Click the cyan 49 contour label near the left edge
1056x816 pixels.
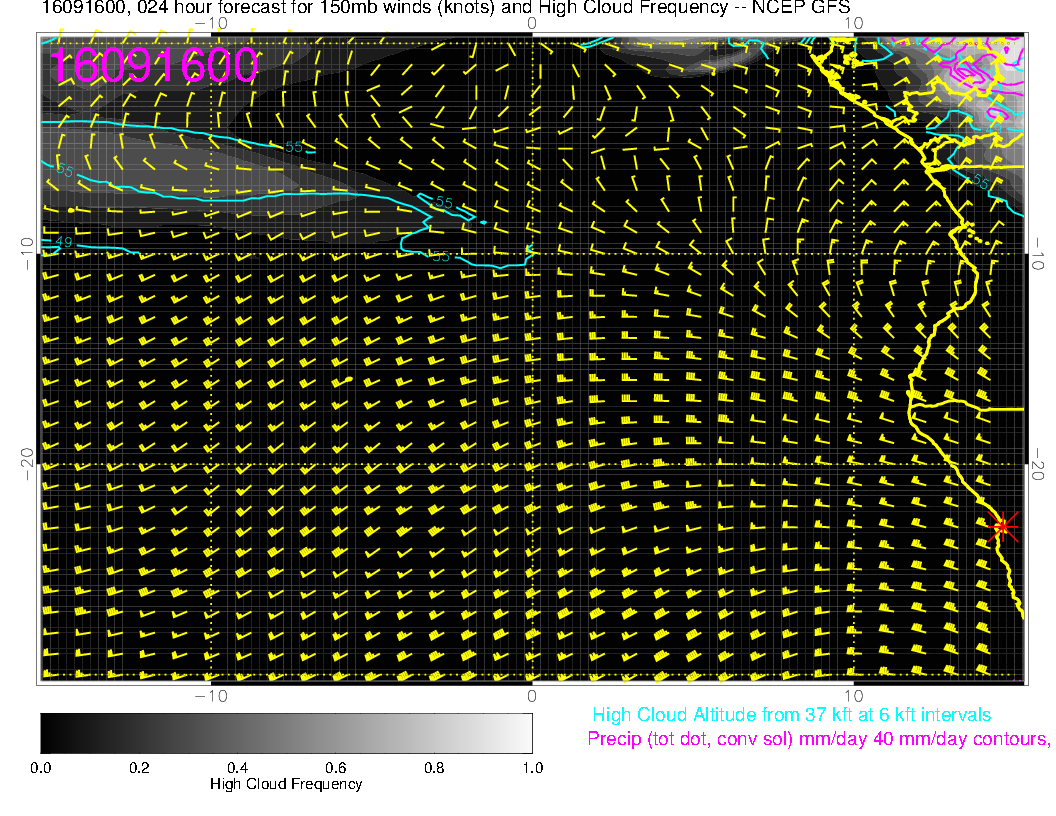point(62,242)
